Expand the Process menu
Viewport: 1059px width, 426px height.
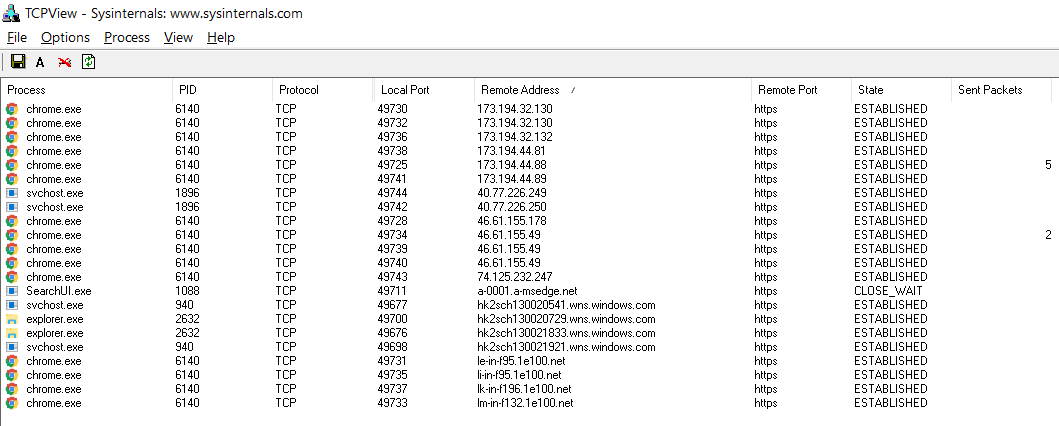click(127, 37)
